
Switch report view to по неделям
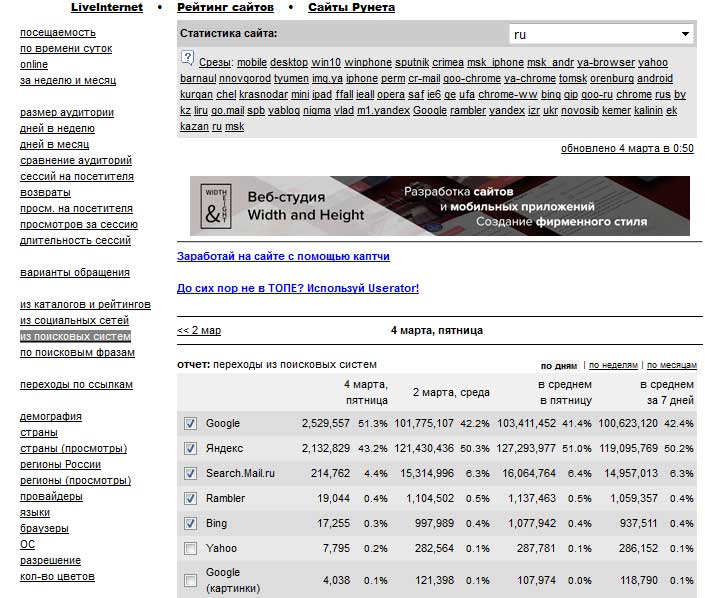613,365
